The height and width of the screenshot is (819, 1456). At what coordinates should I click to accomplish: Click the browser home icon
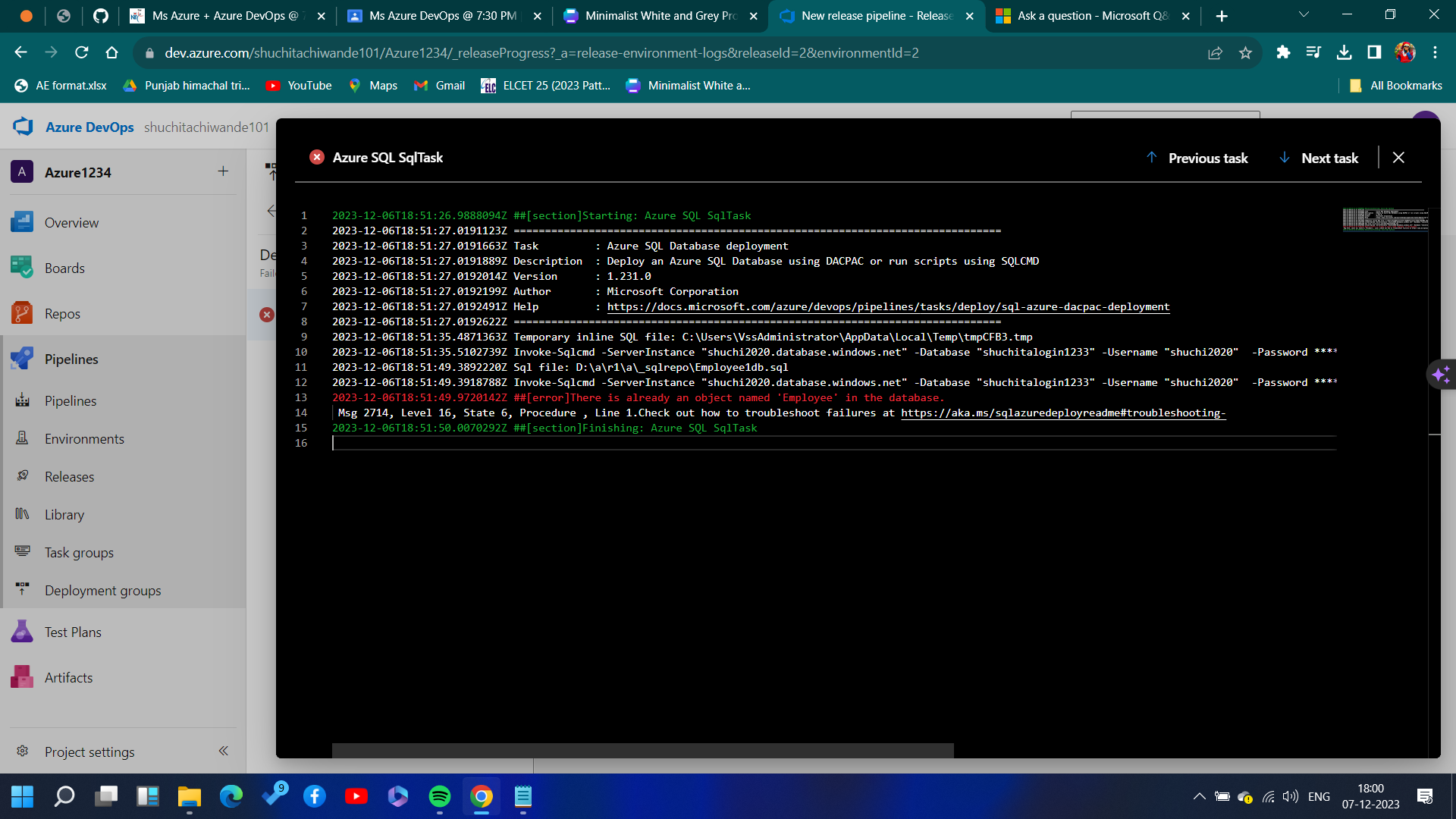[x=111, y=52]
